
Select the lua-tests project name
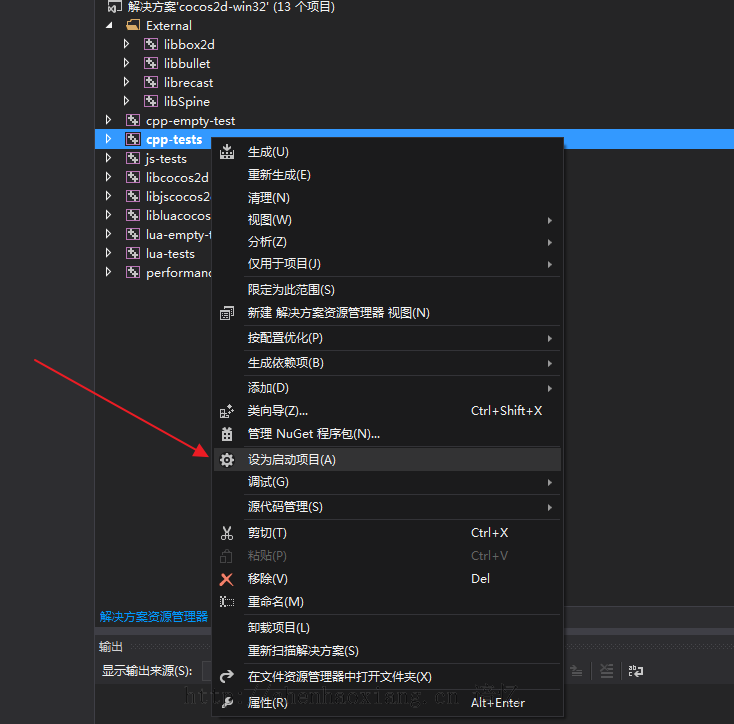[x=170, y=254]
